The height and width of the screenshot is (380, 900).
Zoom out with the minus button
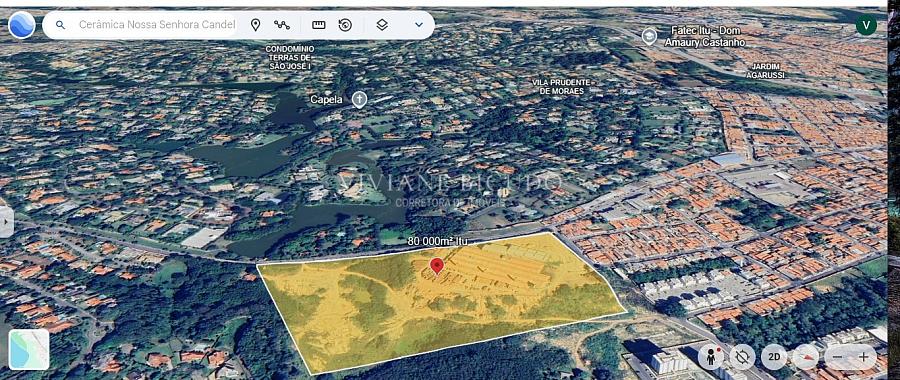(x=837, y=357)
